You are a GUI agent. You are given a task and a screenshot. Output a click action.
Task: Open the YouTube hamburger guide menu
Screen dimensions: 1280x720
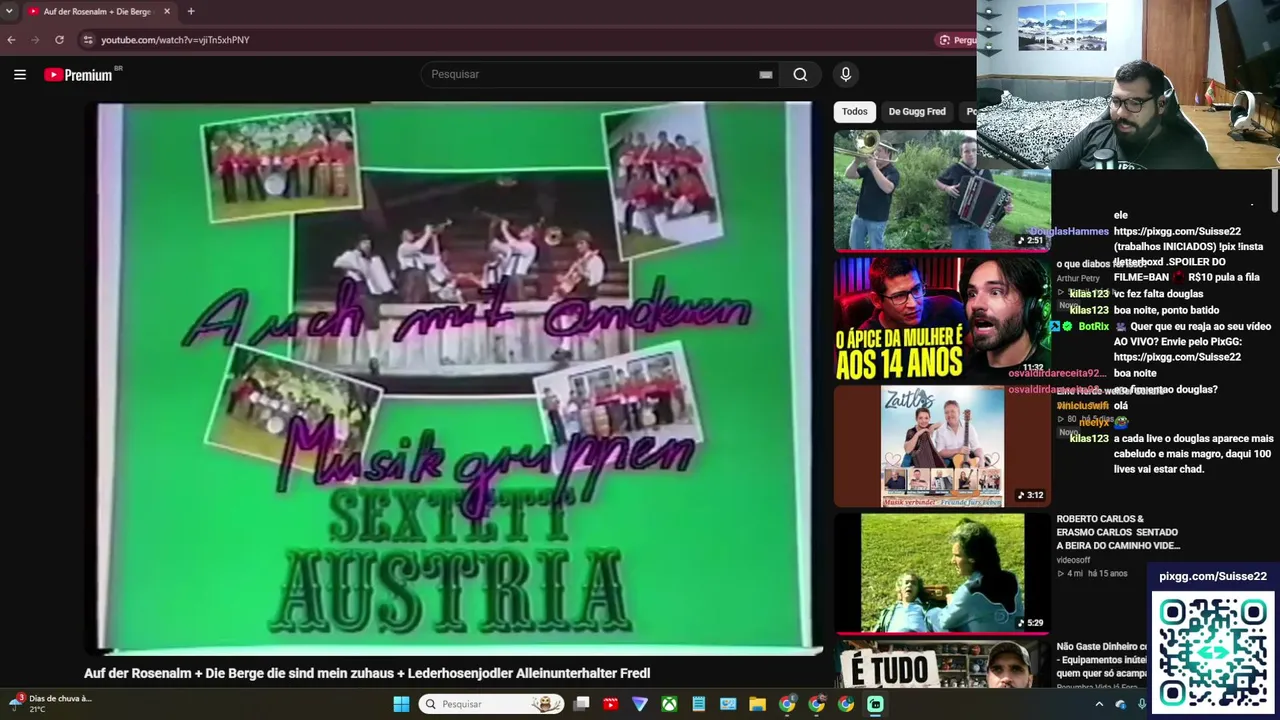click(20, 74)
